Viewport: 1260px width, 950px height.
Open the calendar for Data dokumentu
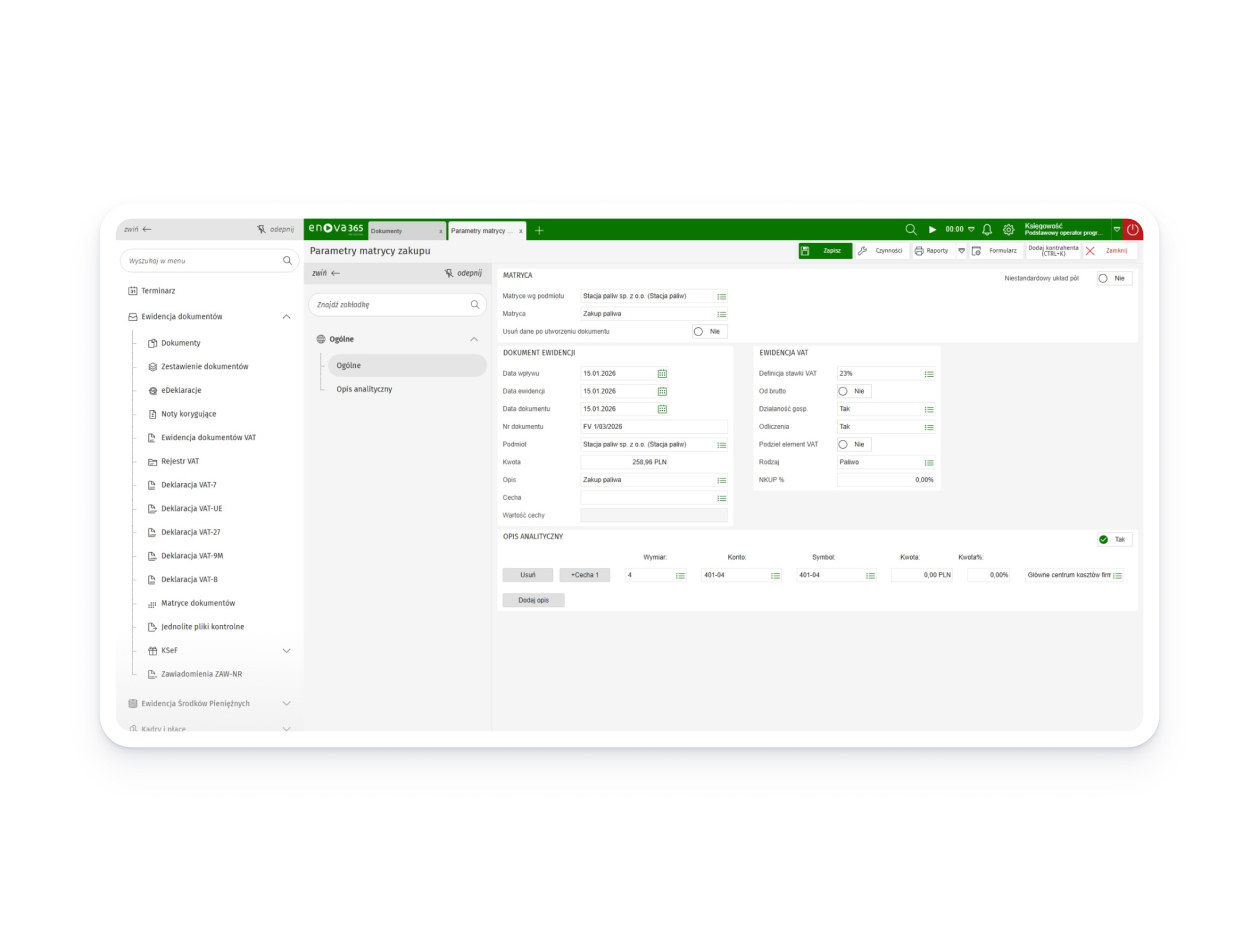[x=662, y=409]
